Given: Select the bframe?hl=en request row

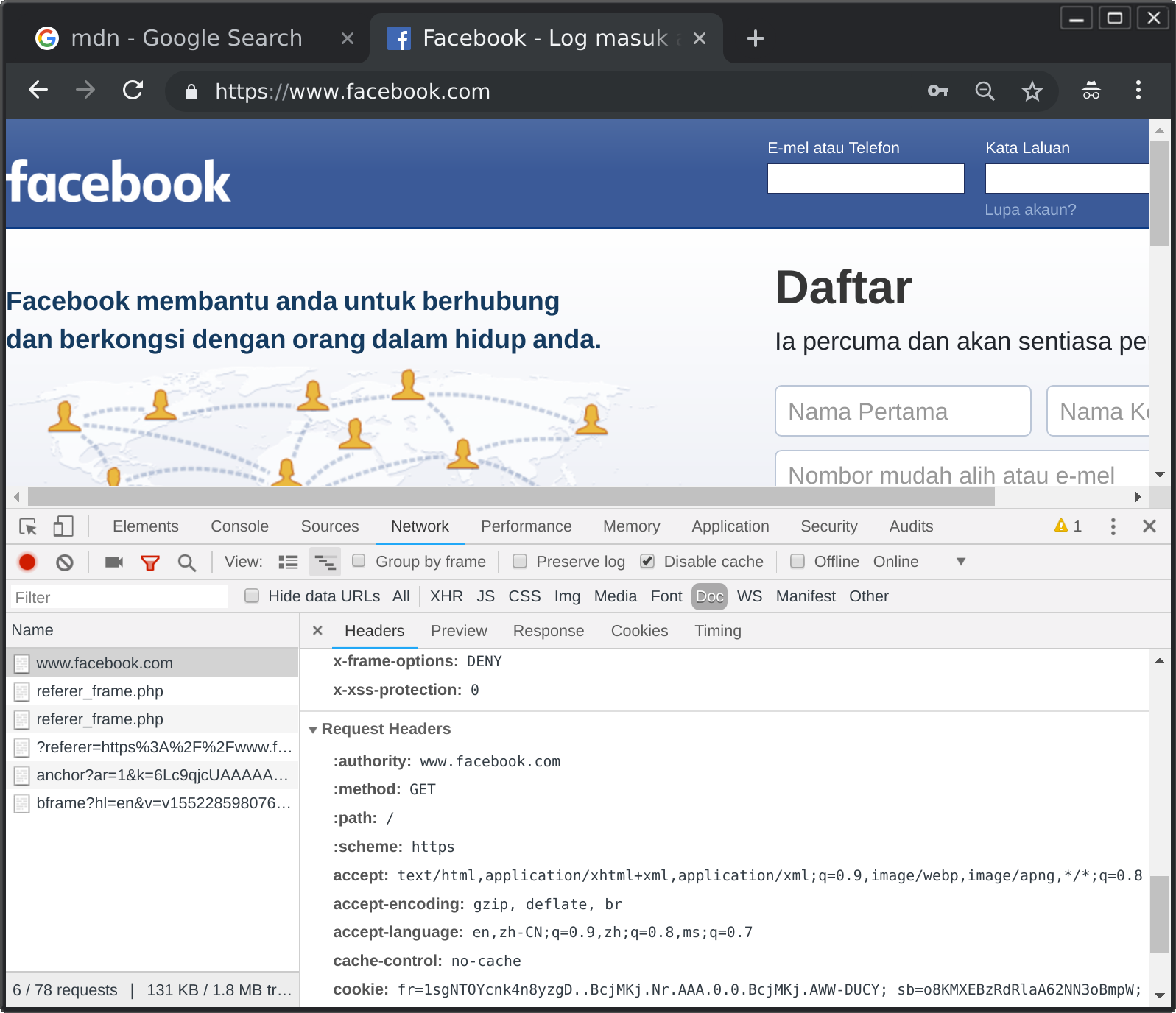Looking at the screenshot, I should (152, 803).
